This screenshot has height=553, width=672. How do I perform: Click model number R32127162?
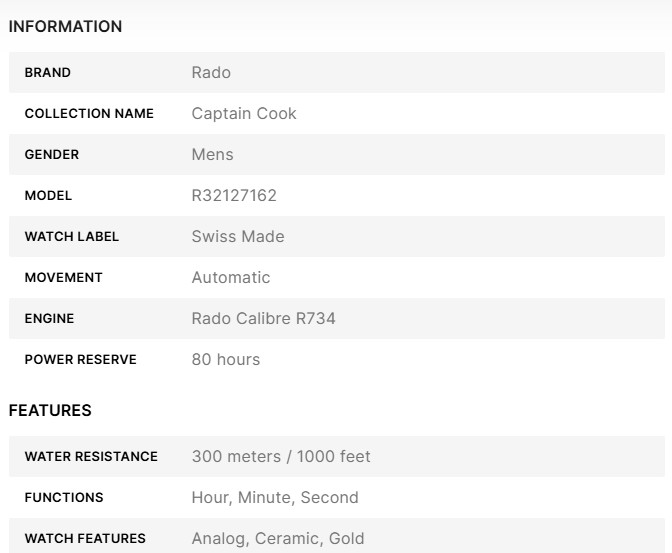pos(234,196)
